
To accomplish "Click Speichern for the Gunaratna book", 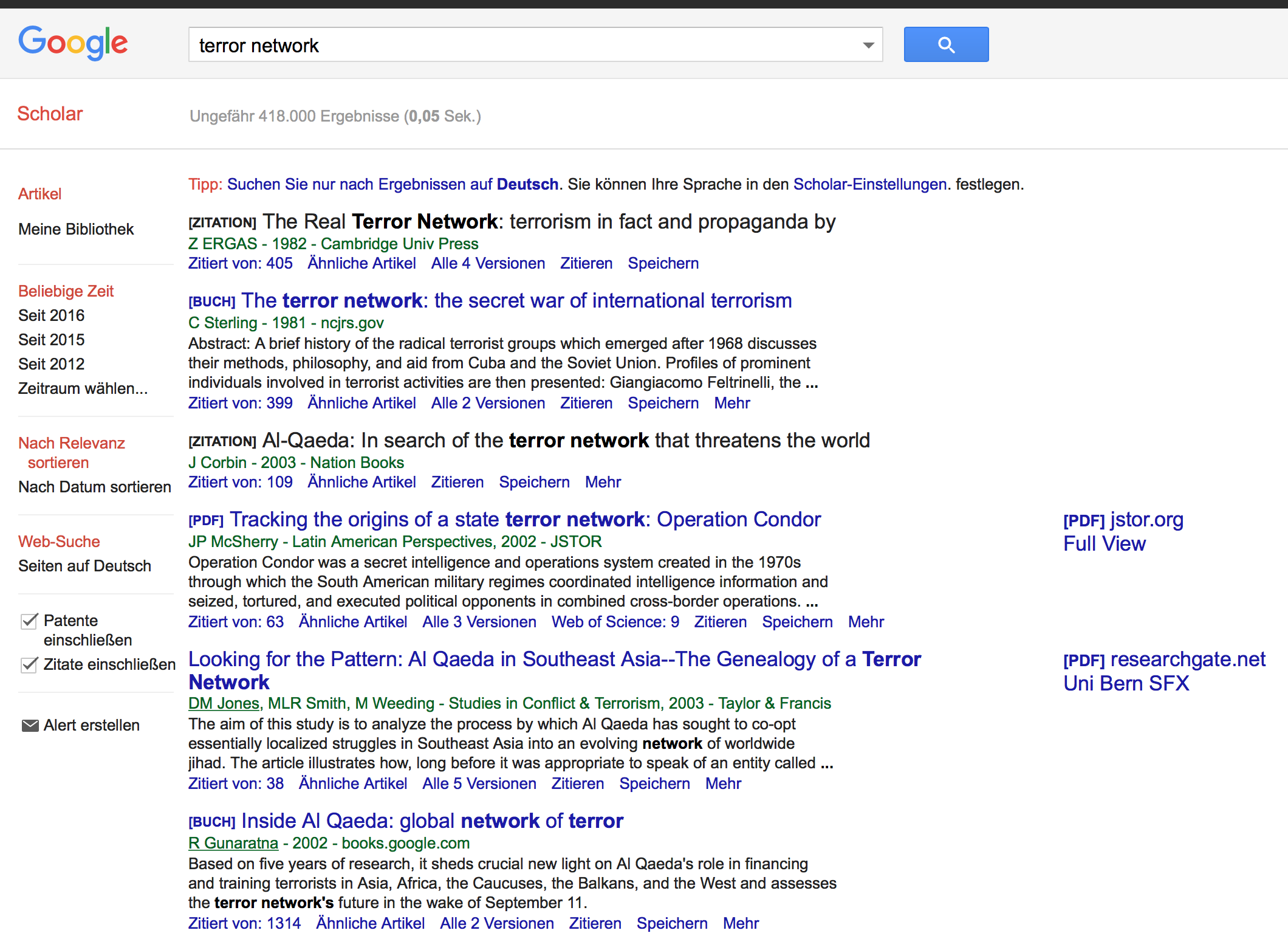I will pyautogui.click(x=672, y=923).
